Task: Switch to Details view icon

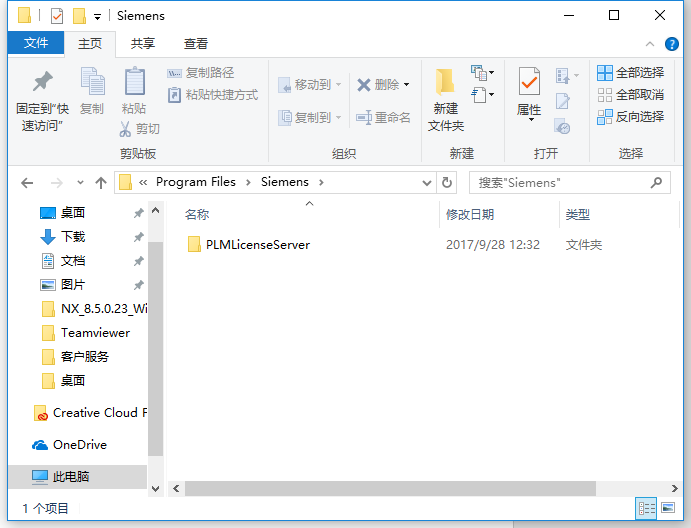Action: [x=646, y=509]
